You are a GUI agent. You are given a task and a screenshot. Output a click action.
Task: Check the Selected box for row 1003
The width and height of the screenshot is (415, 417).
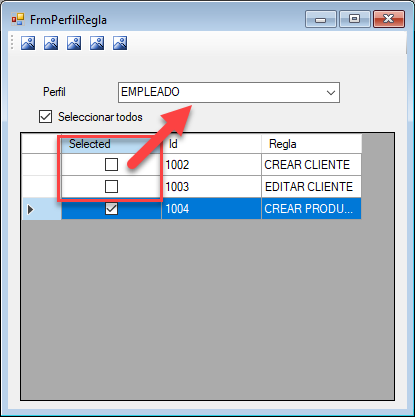(111, 186)
